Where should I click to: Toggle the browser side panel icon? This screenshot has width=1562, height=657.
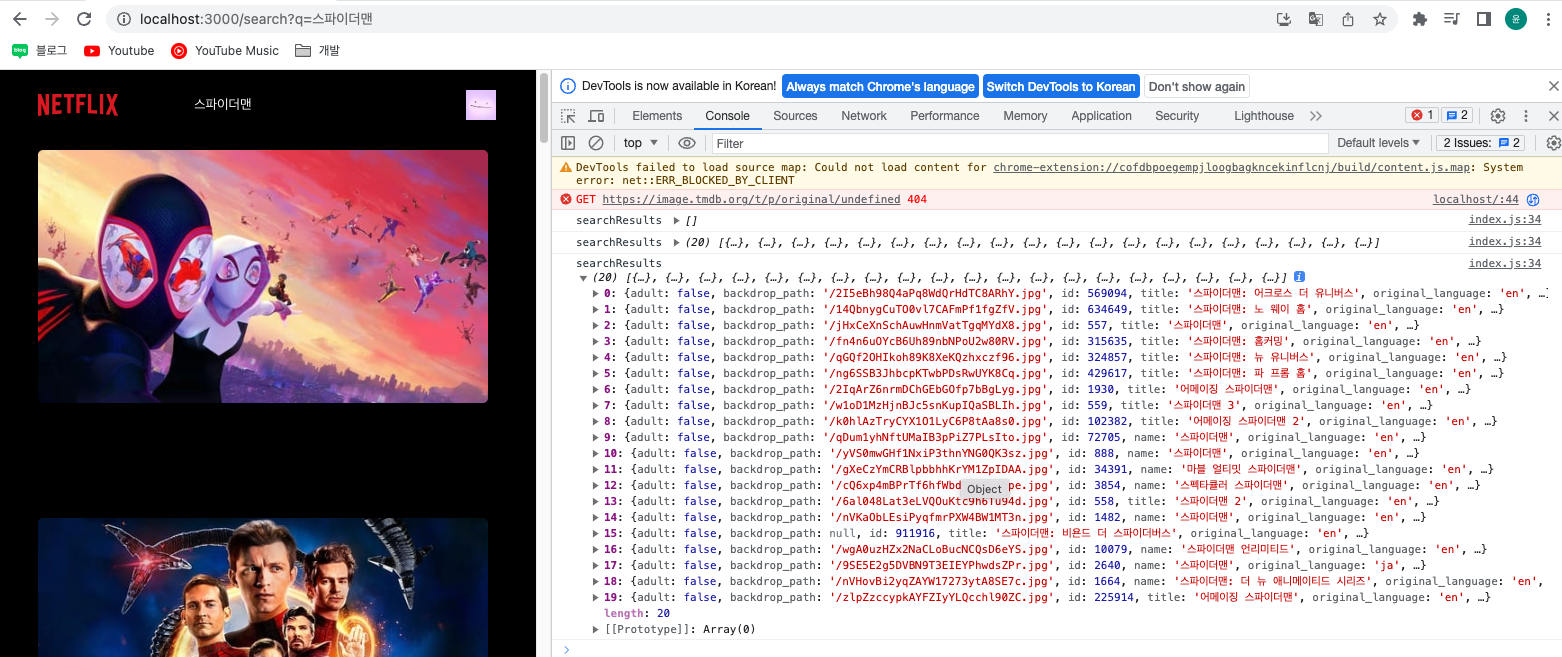point(1484,19)
